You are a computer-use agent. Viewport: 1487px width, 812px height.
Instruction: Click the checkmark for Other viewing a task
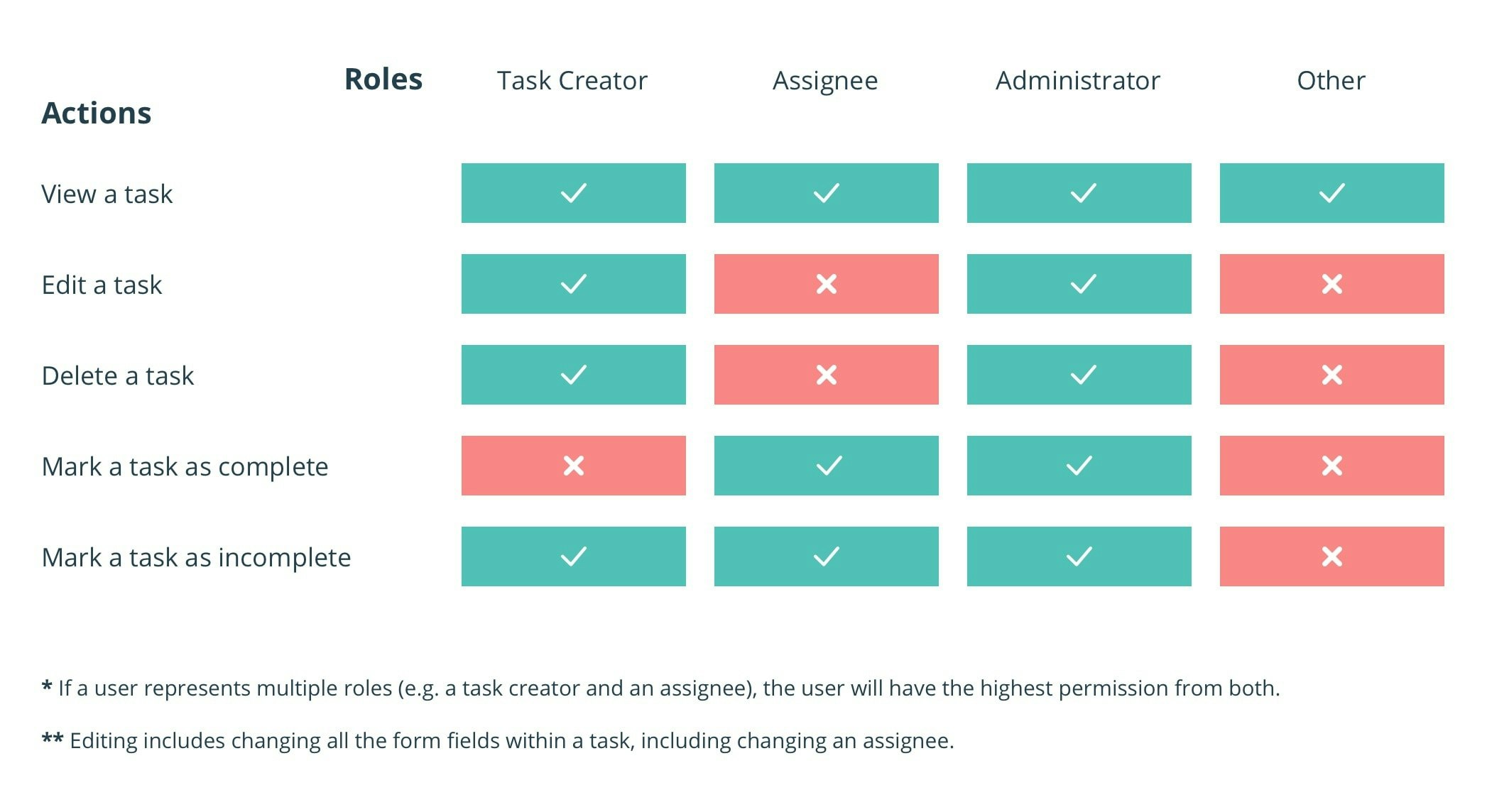(x=1331, y=193)
